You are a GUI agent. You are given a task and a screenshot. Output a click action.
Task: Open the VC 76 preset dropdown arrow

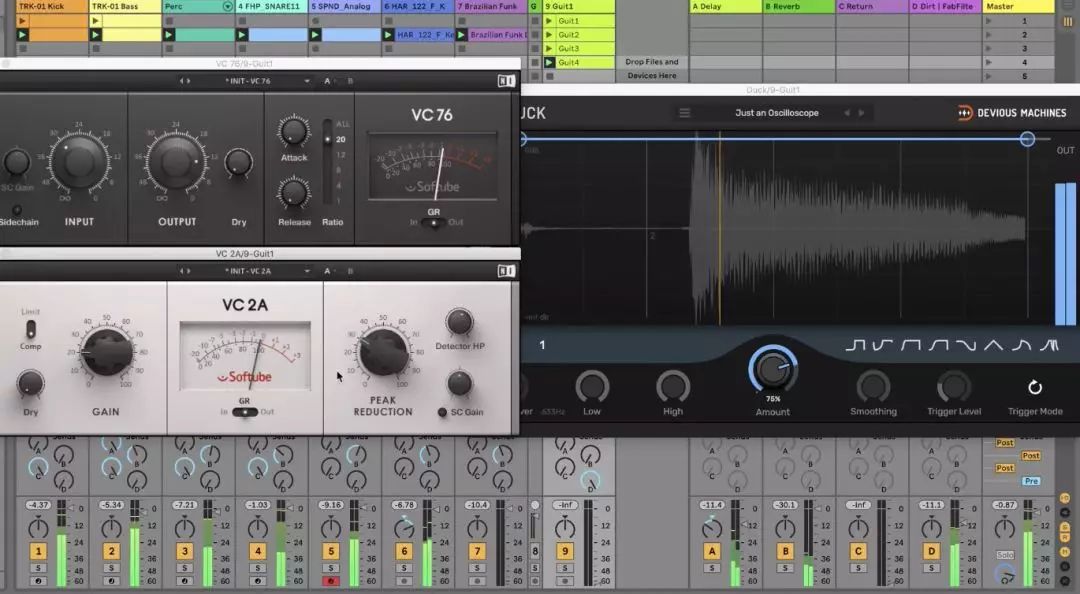307,81
